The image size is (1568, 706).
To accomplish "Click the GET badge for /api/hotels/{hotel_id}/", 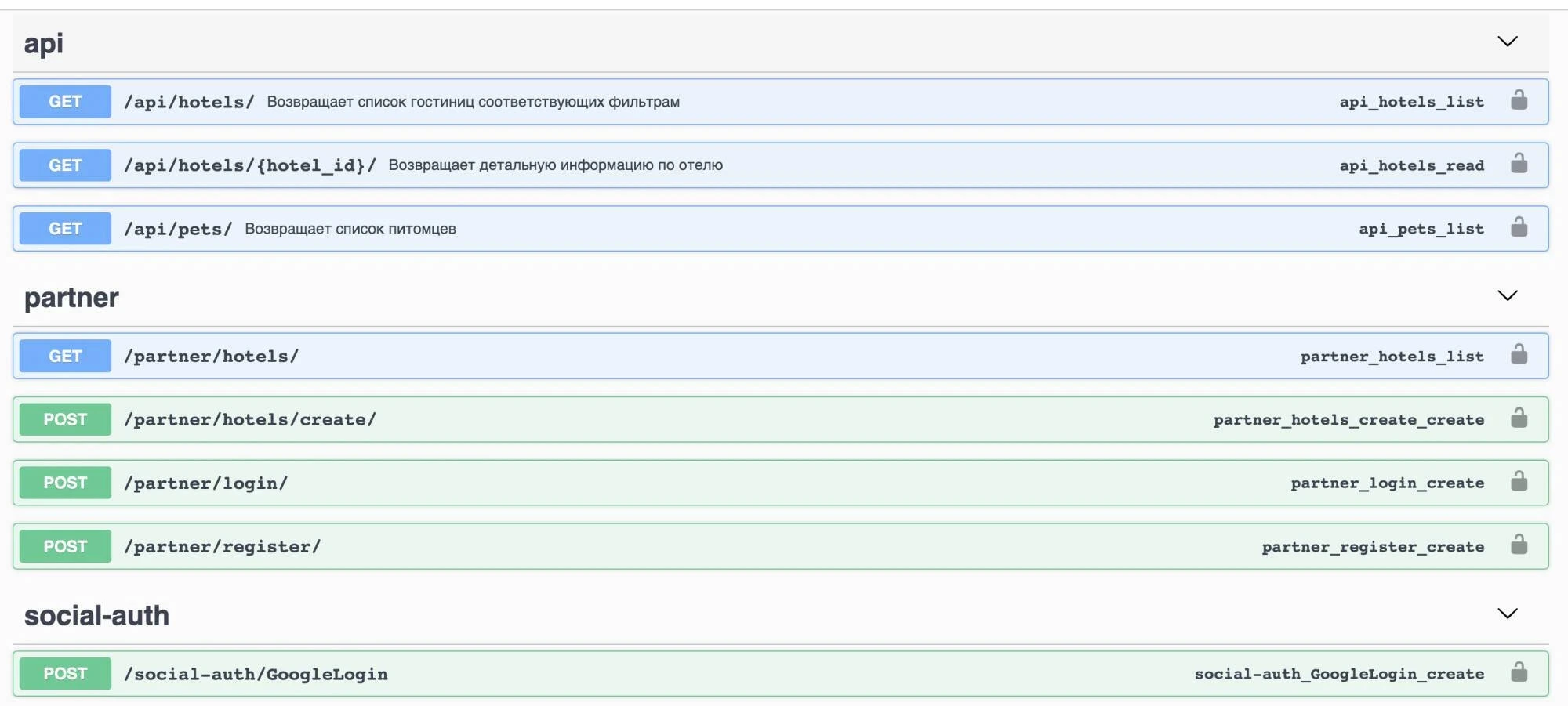I will point(65,165).
